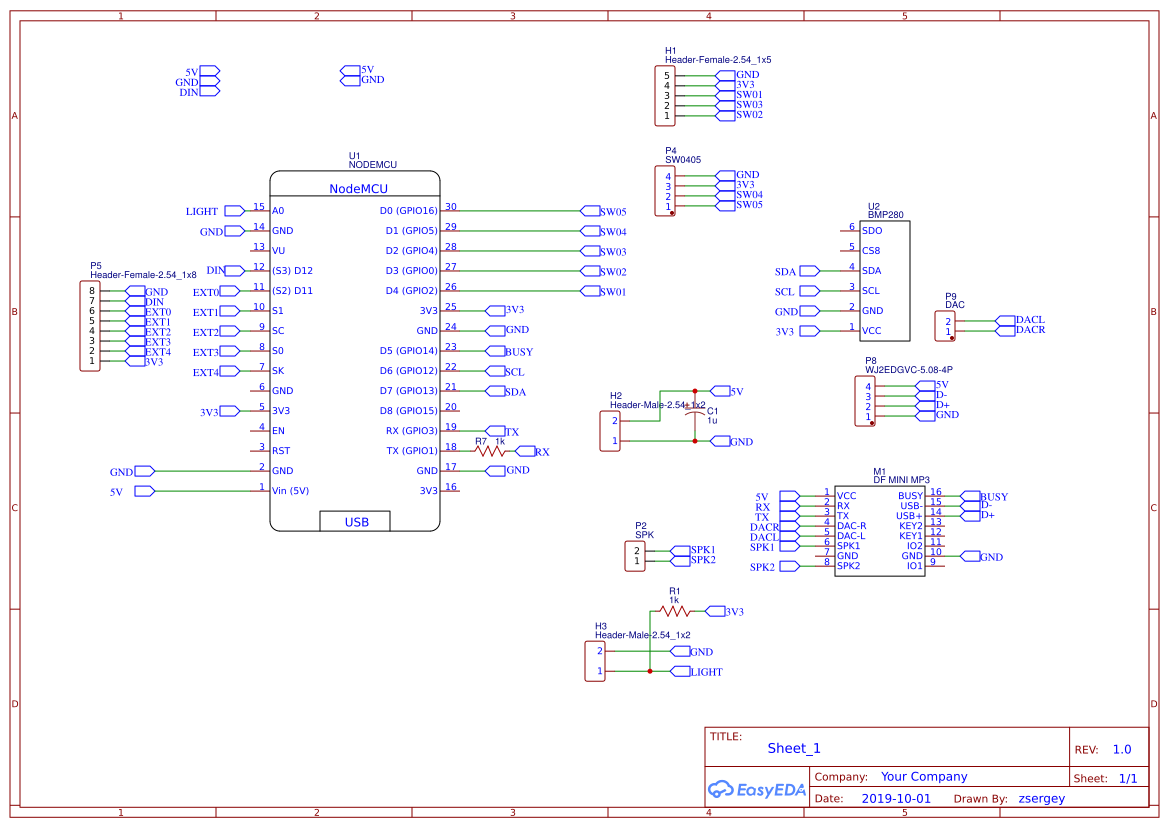Click the EasyEDA cloud logo in title block
This screenshot has width=1169, height=828.
click(x=757, y=789)
